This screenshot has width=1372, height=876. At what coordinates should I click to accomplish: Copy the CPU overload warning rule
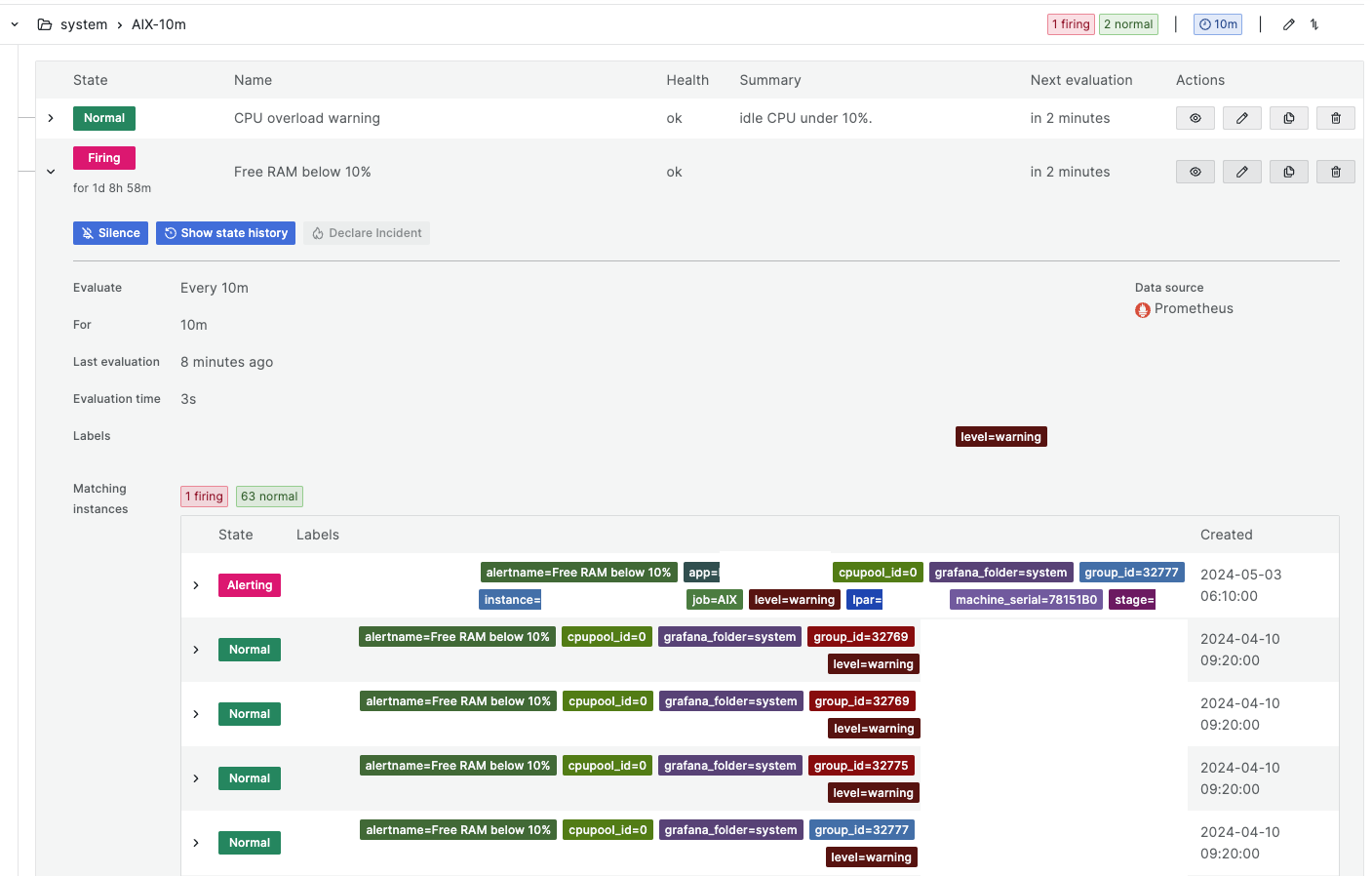click(x=1288, y=118)
